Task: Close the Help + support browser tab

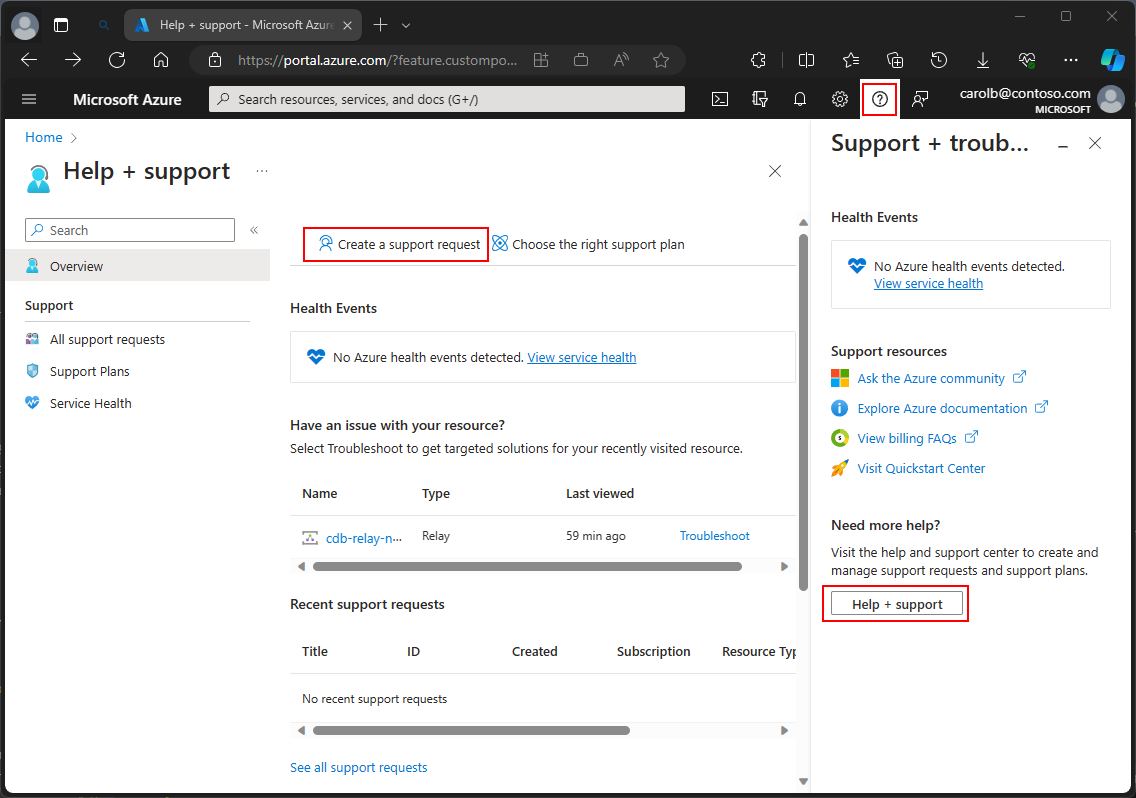Action: click(347, 25)
